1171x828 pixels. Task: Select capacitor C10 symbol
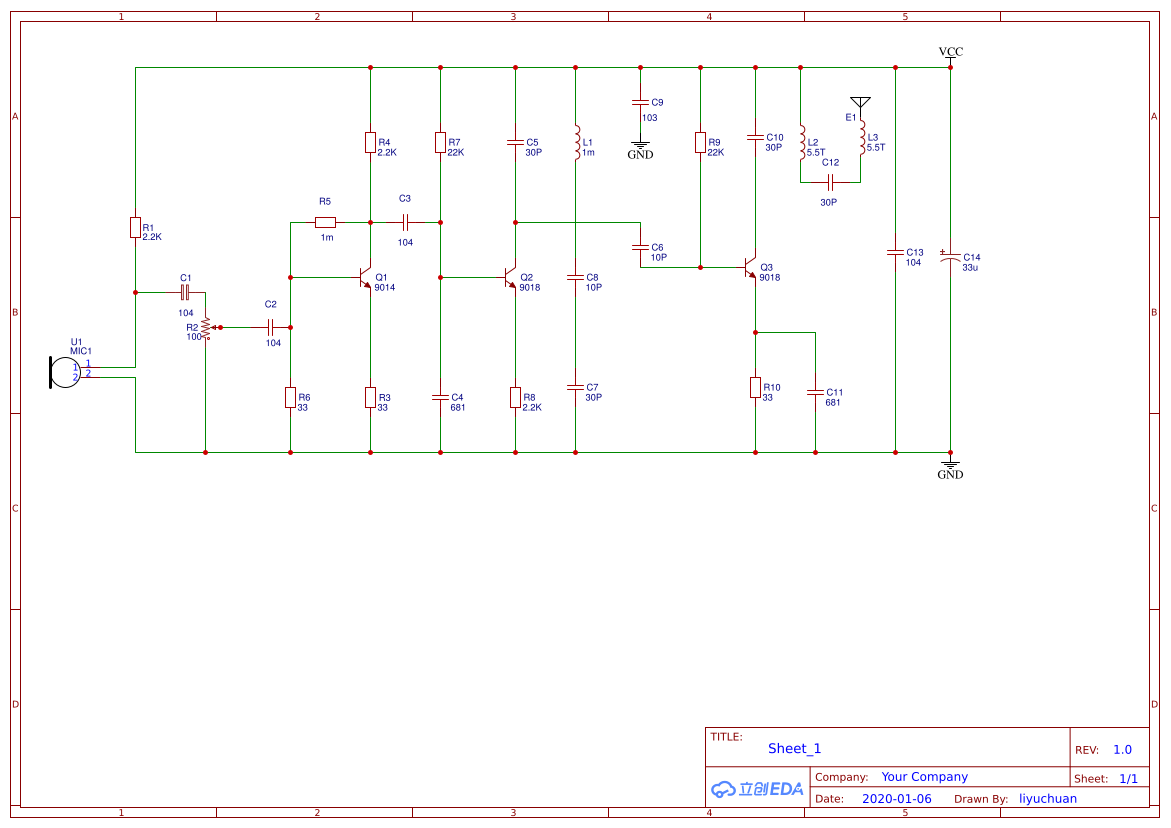pos(755,137)
